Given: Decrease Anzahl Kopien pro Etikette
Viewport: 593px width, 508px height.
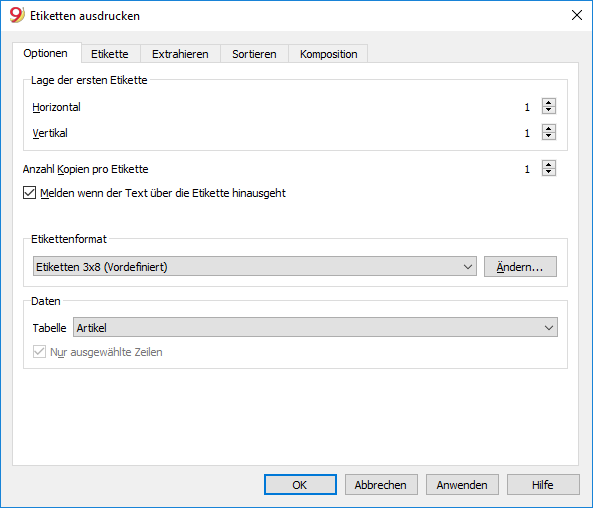Looking at the screenshot, I should coord(549,172).
